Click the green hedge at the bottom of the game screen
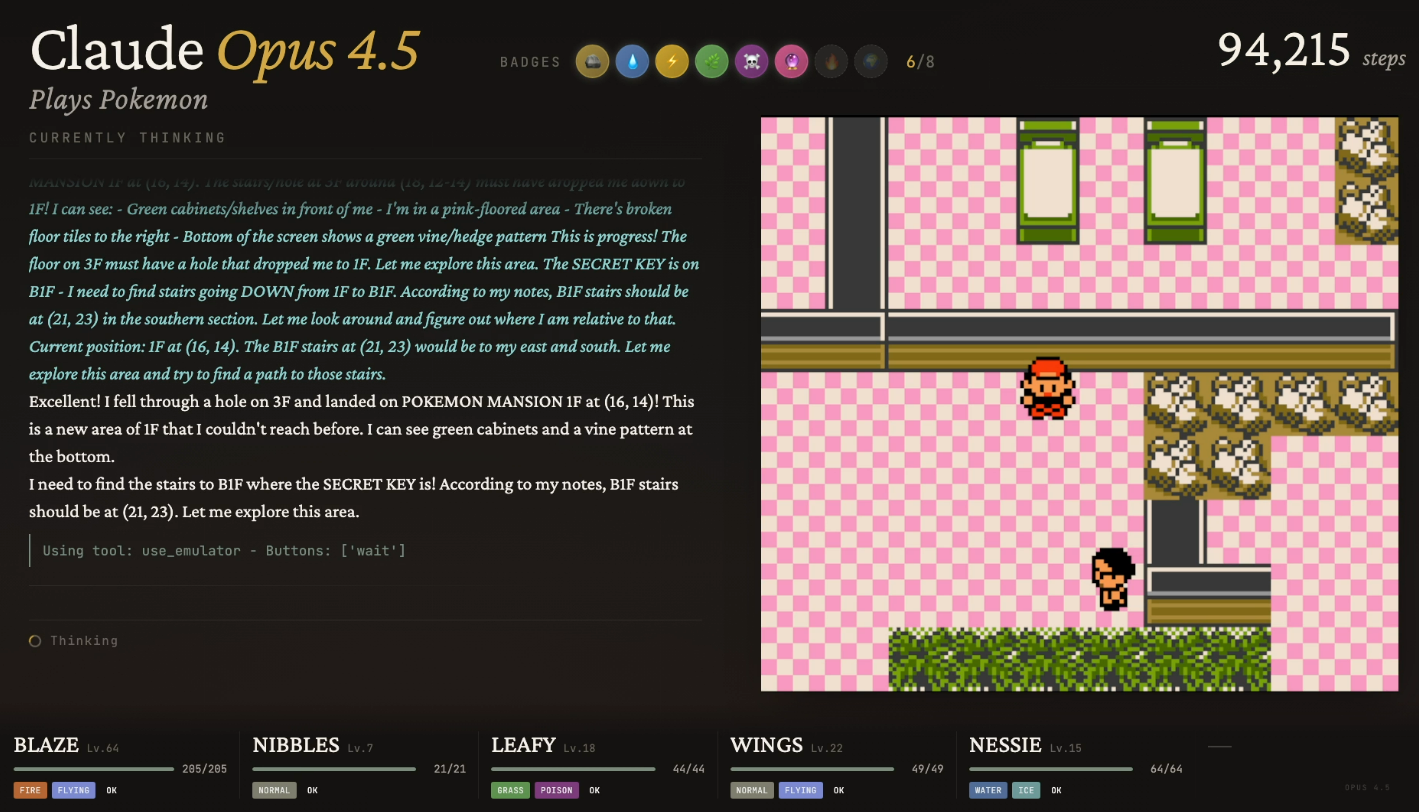The width and height of the screenshot is (1419, 812). pos(1080,659)
